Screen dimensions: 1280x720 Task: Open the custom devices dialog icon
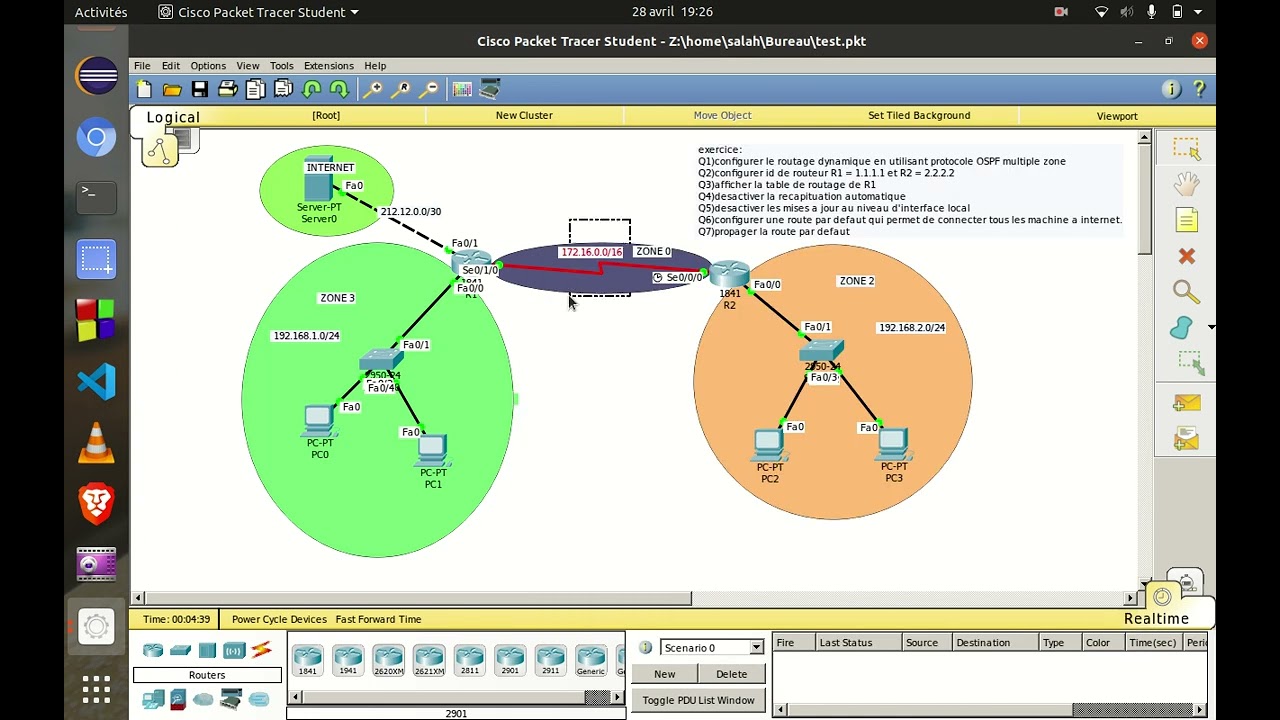(490, 89)
